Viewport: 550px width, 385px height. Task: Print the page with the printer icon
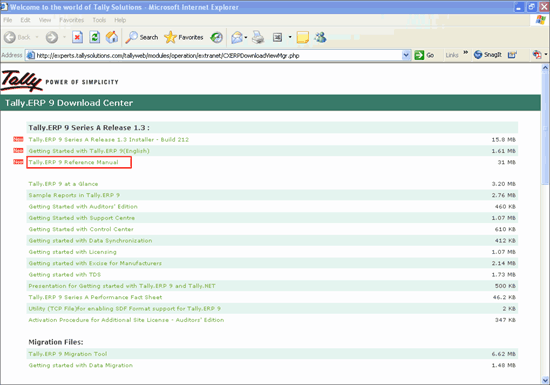tap(258, 37)
